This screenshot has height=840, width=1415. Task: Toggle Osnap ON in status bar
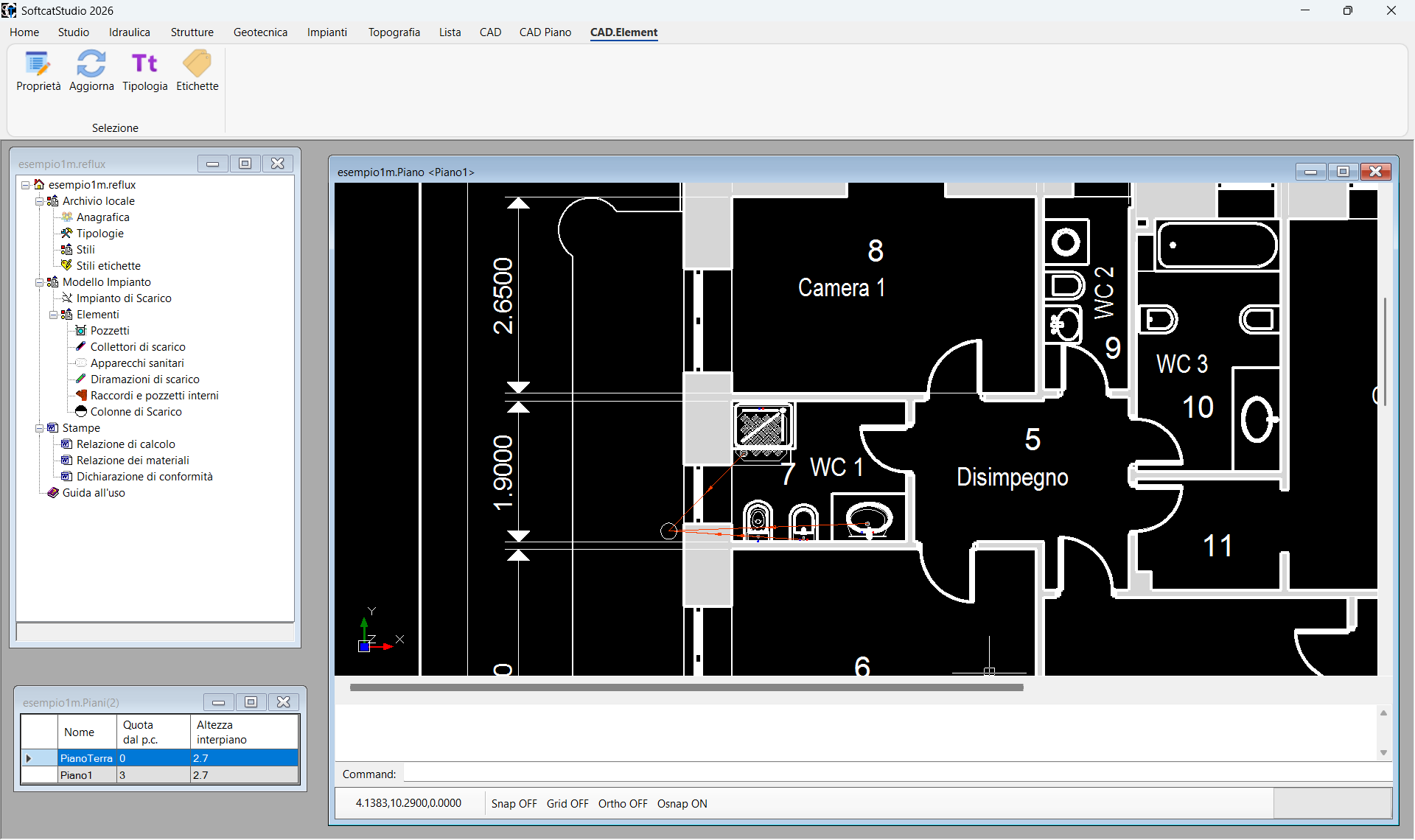[682, 804]
